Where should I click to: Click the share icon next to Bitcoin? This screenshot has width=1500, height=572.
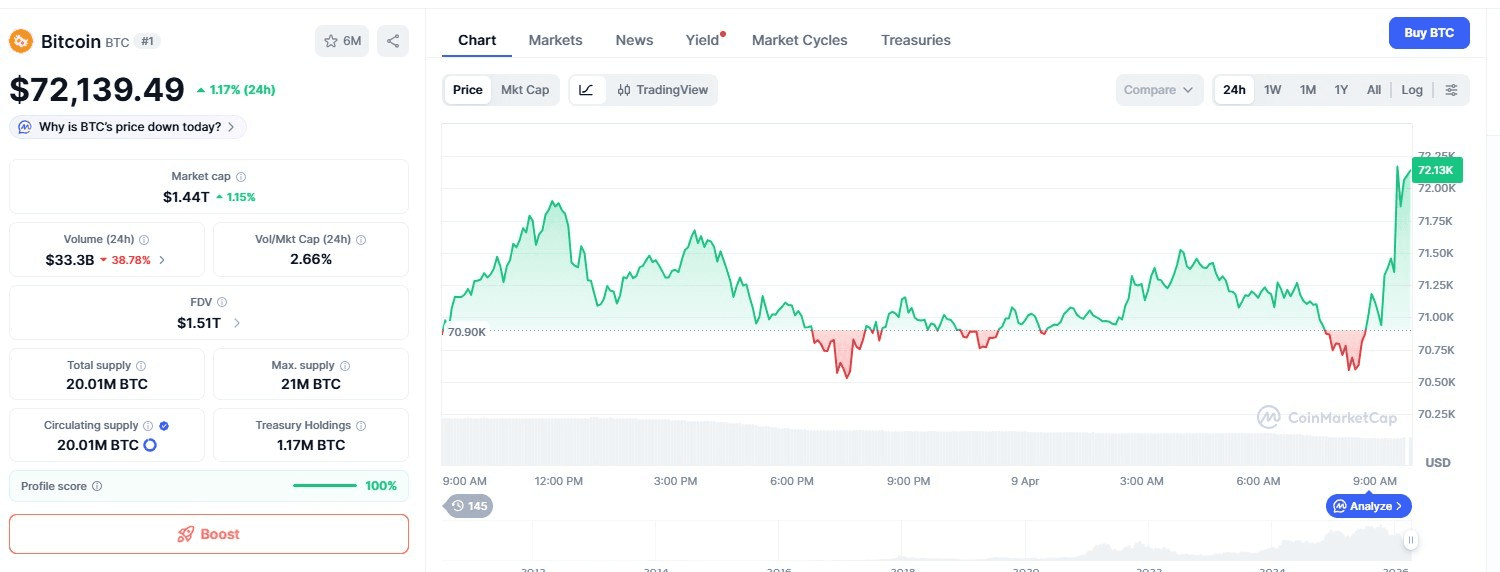pos(393,41)
